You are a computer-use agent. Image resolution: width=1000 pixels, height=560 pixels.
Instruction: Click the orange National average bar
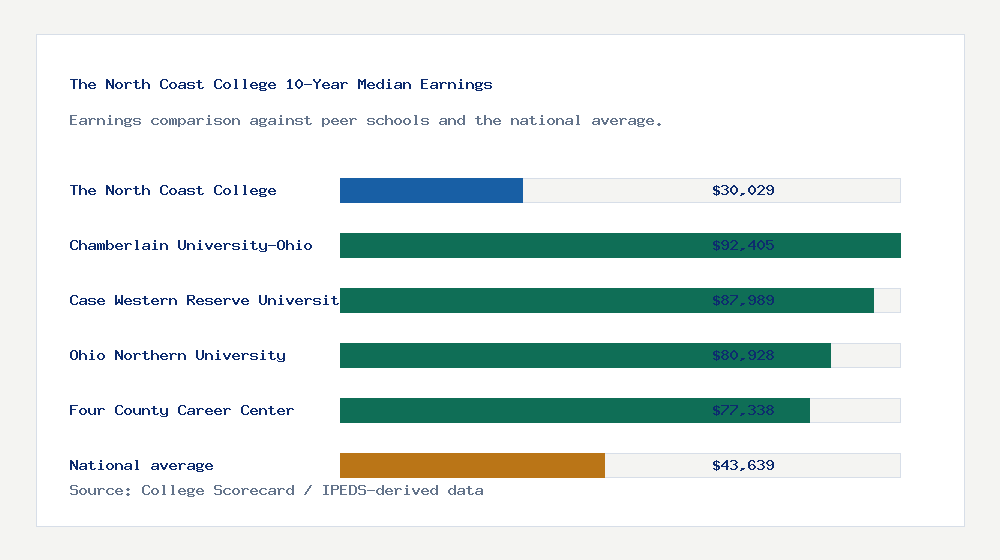pyautogui.click(x=472, y=466)
